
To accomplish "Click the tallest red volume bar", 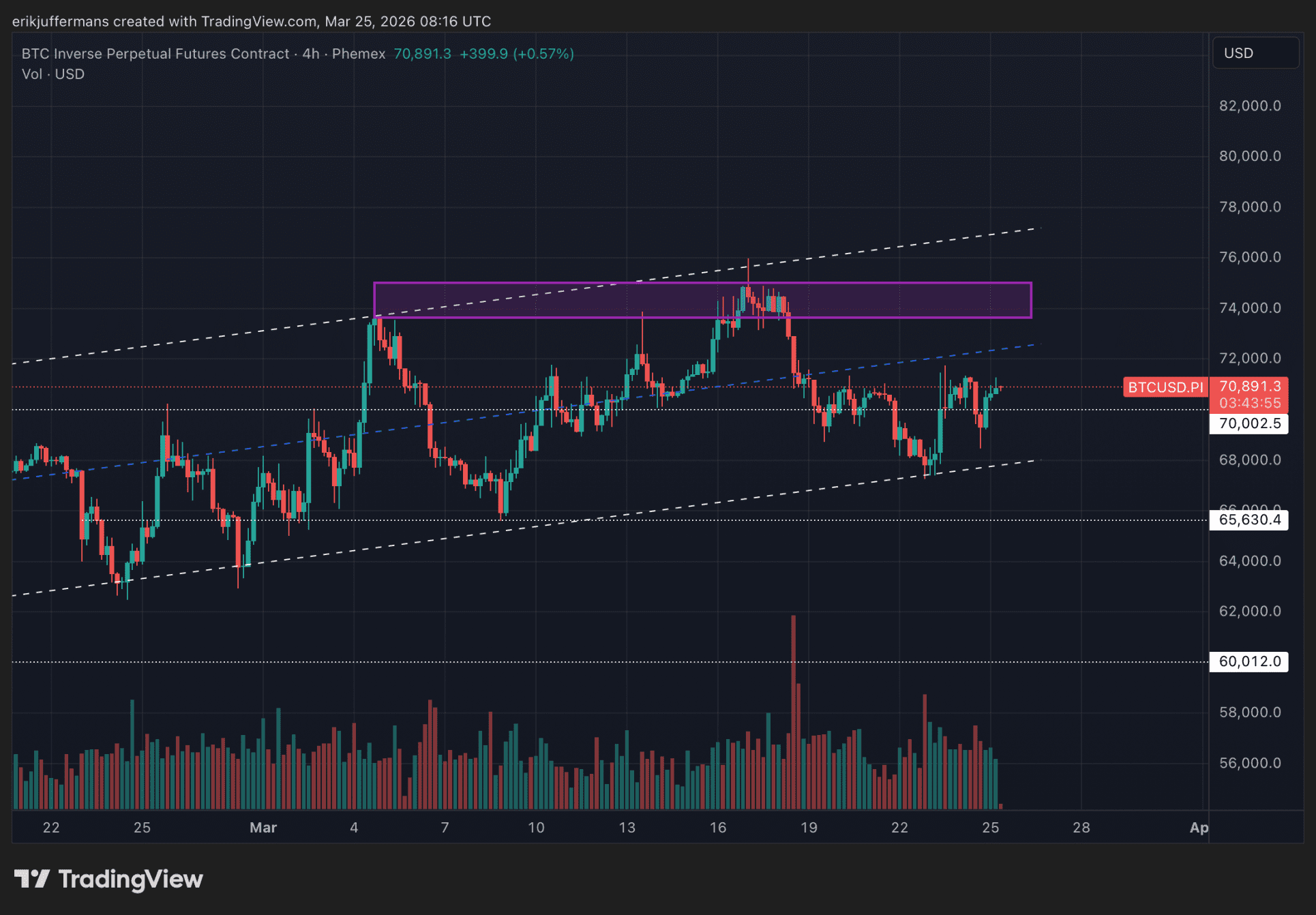I will pyautogui.click(x=793, y=709).
